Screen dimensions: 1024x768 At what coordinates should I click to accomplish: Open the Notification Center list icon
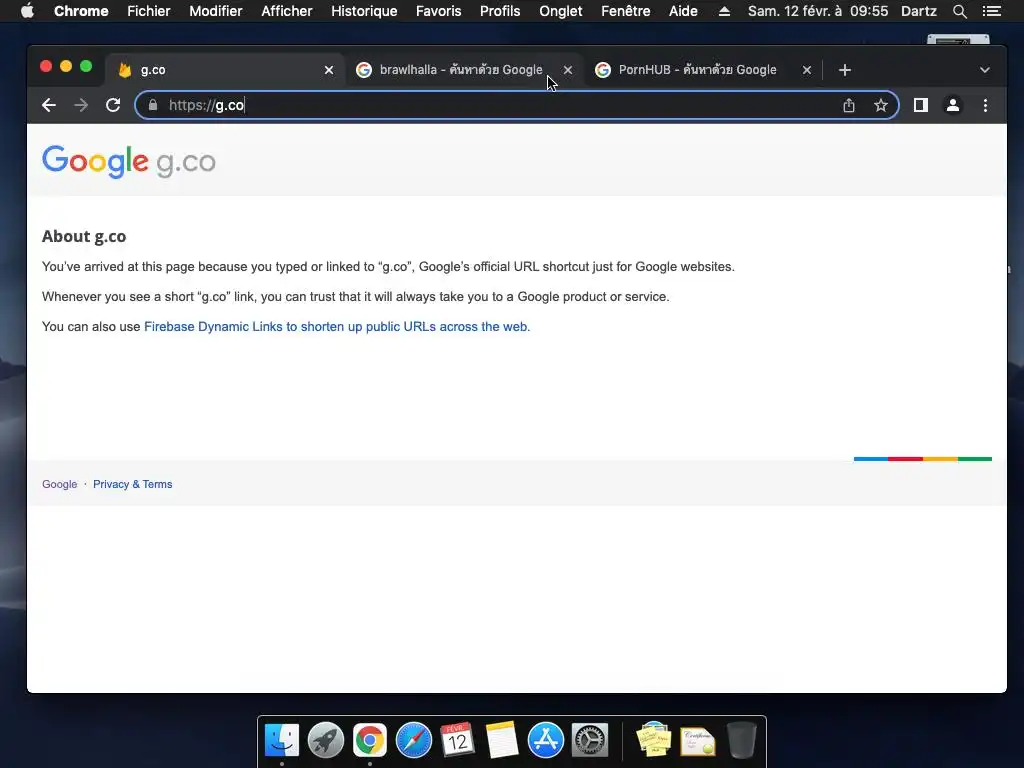991,11
